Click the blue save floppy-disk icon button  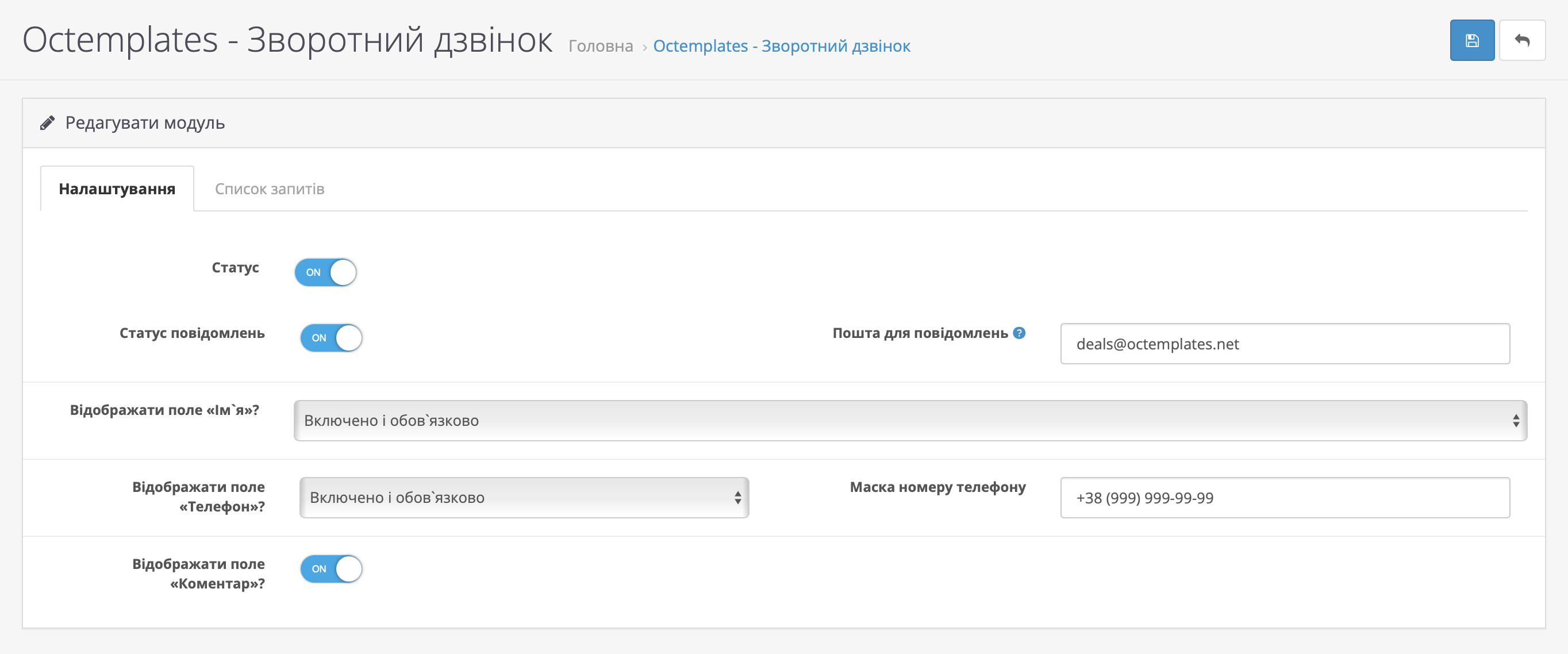(1471, 40)
